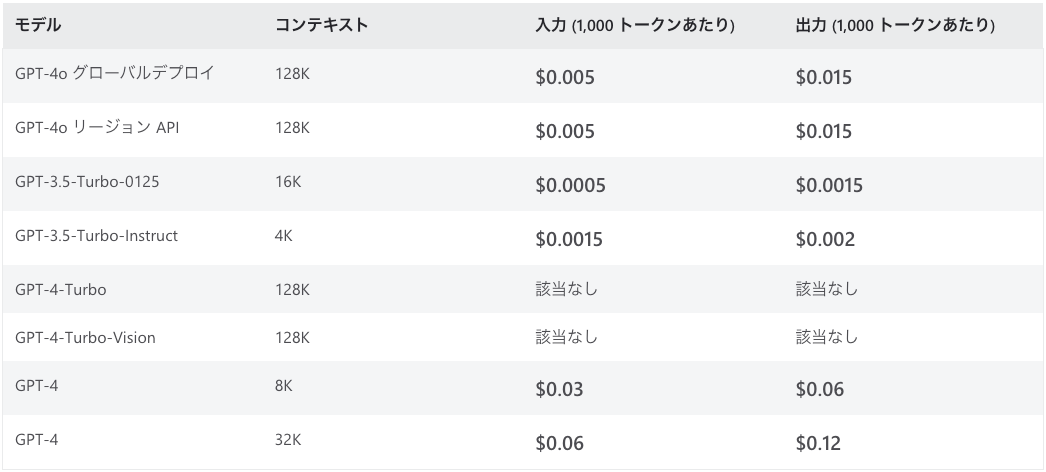Click the $0.002 output price
This screenshot has width=1046, height=472.
pyautogui.click(x=825, y=239)
